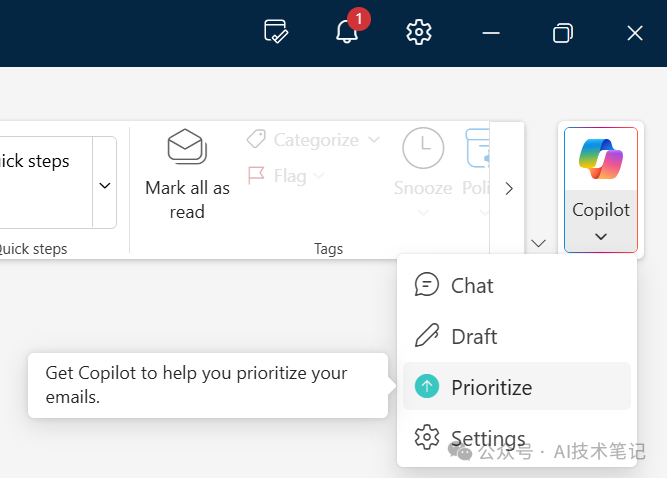Click the Flag icon in Tags group
The height and width of the screenshot is (478, 667).
256,175
